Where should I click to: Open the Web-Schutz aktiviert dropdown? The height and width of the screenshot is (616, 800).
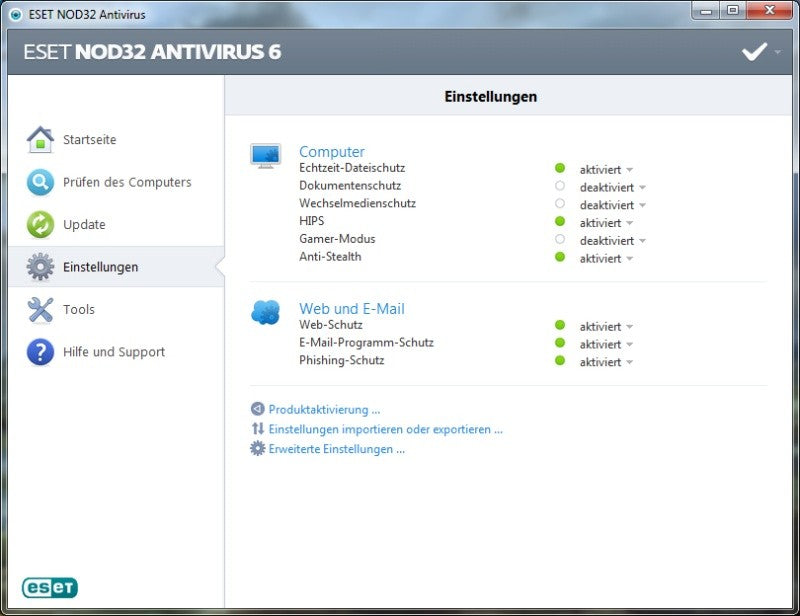tap(606, 327)
